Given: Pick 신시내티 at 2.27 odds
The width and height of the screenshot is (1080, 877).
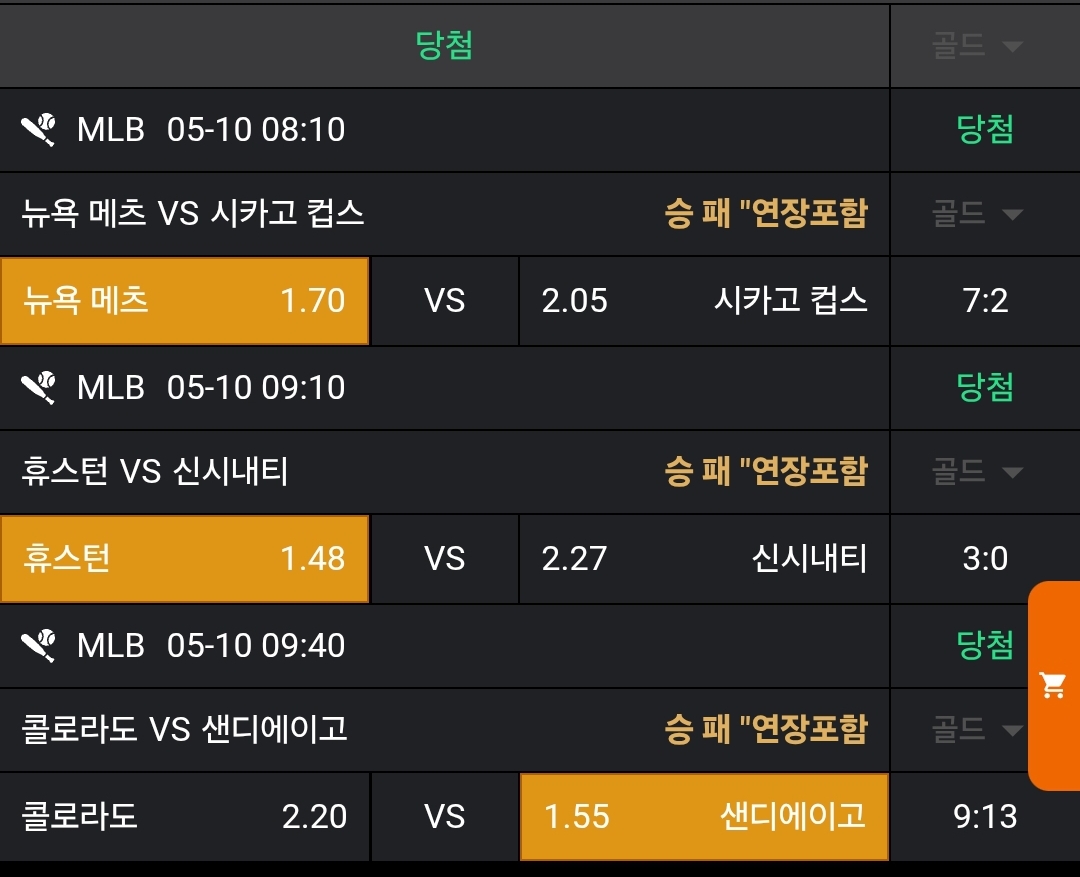Looking at the screenshot, I should (x=704, y=559).
